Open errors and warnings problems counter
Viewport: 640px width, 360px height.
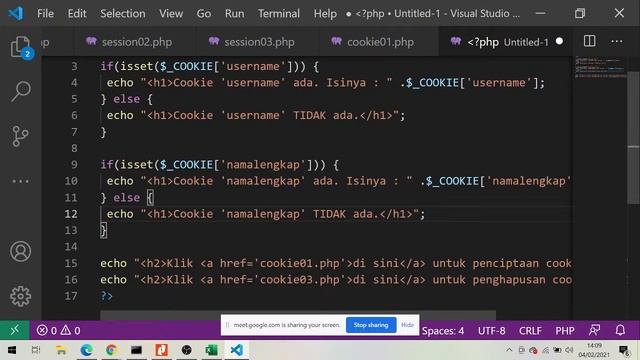(x=58, y=330)
